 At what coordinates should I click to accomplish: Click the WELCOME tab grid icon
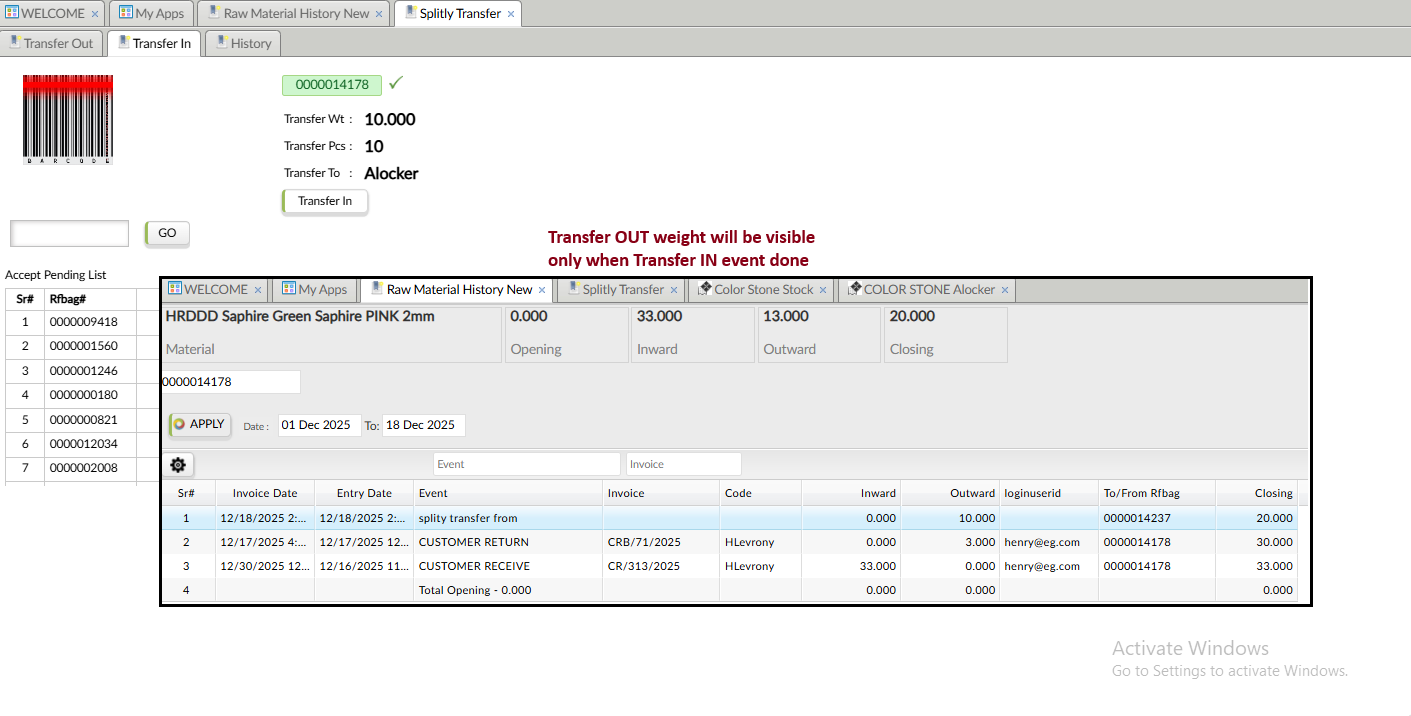[11, 13]
